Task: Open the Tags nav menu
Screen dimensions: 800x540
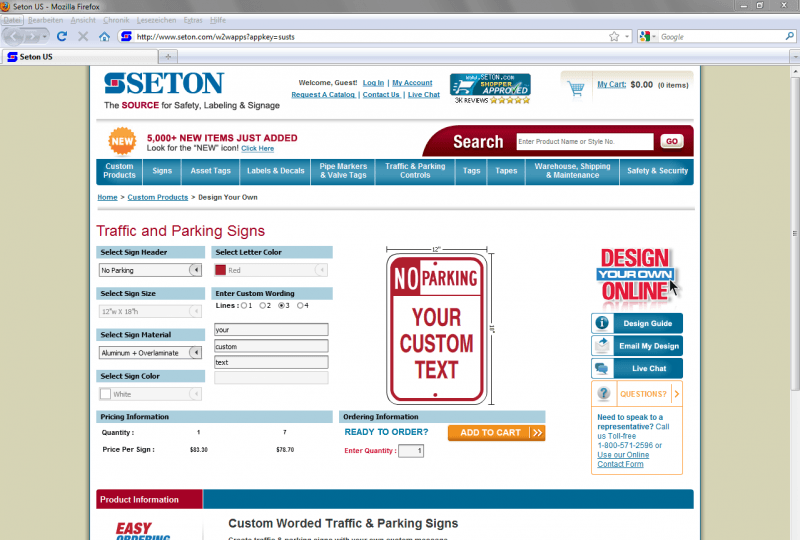Action: pyautogui.click(x=471, y=171)
